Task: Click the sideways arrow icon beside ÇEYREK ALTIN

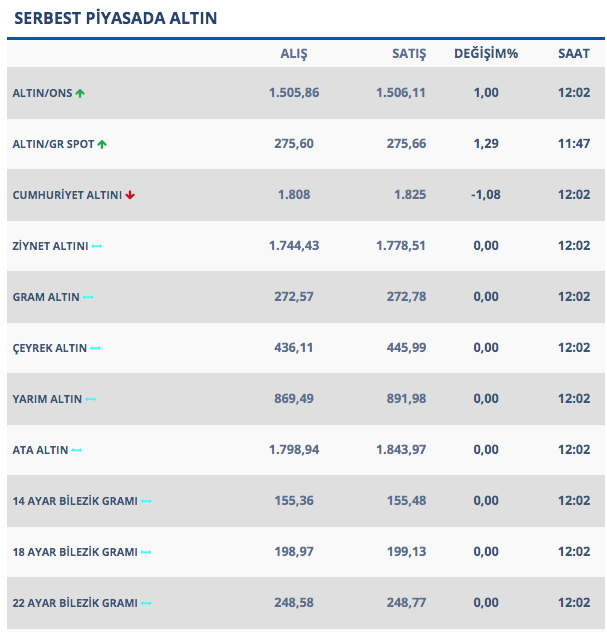Action: pyautogui.click(x=96, y=348)
